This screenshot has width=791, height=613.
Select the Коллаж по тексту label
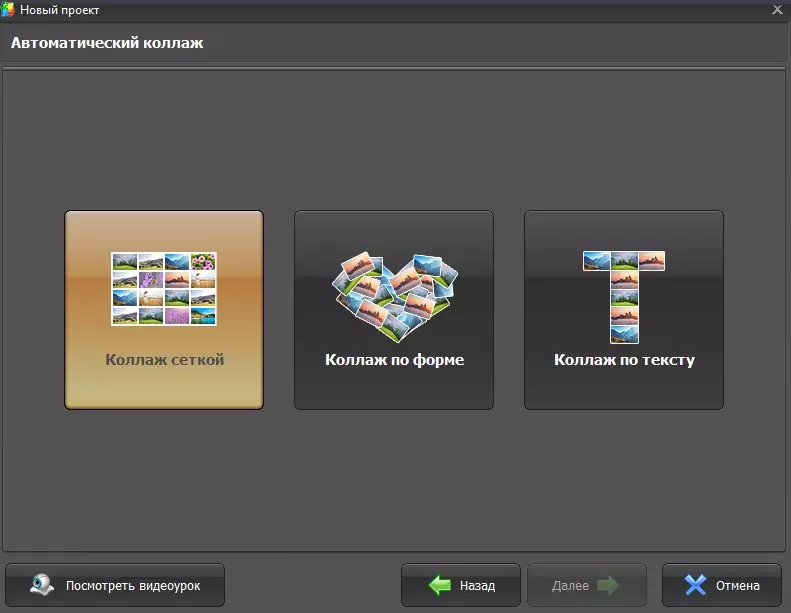click(x=625, y=360)
